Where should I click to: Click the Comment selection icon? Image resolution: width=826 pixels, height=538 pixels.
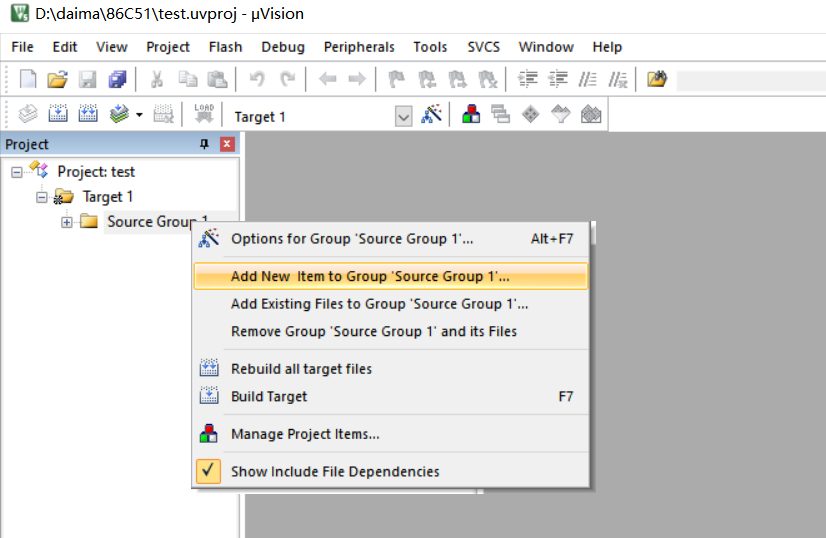[x=587, y=80]
